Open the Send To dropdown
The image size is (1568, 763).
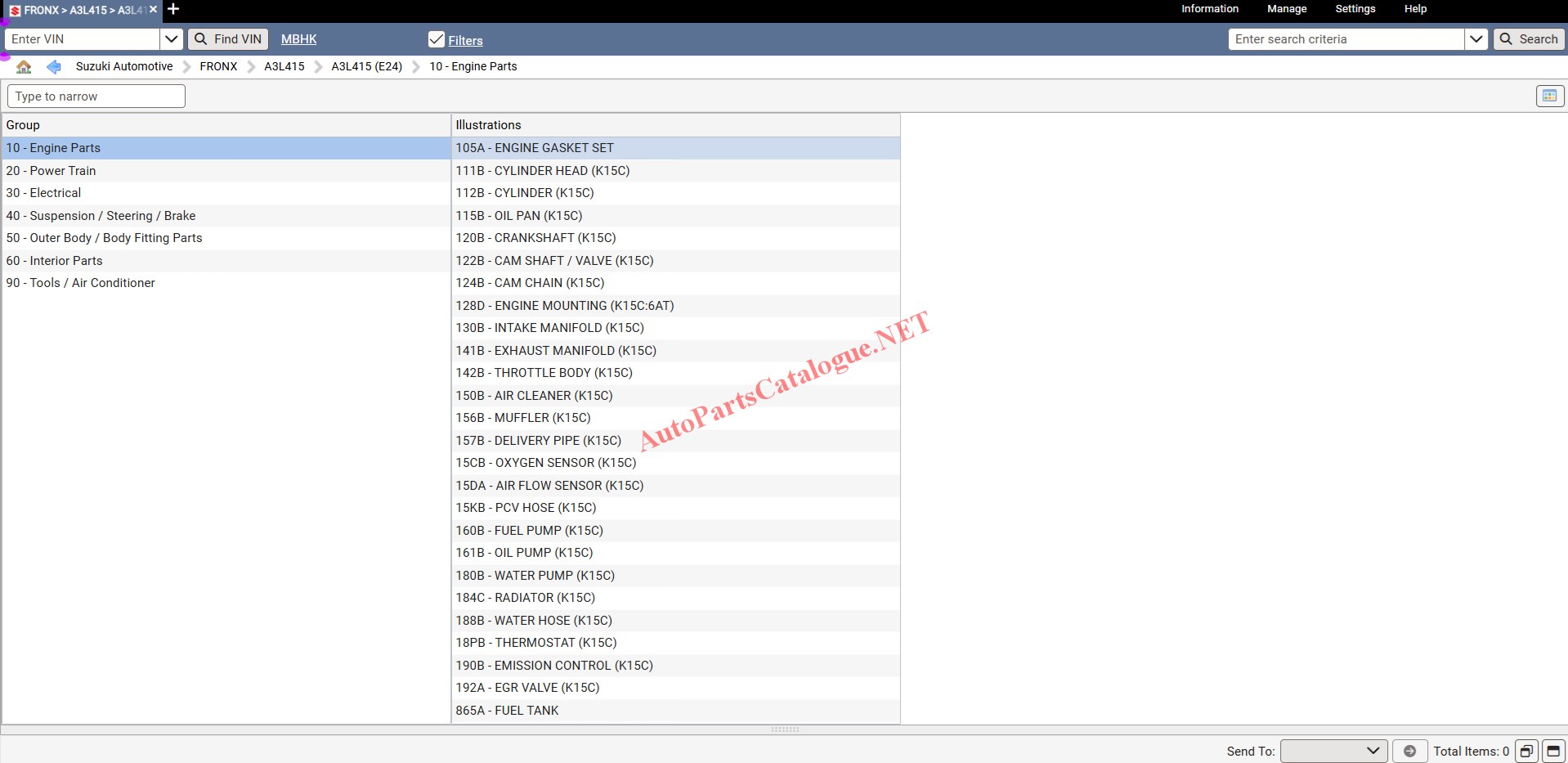click(x=1333, y=751)
